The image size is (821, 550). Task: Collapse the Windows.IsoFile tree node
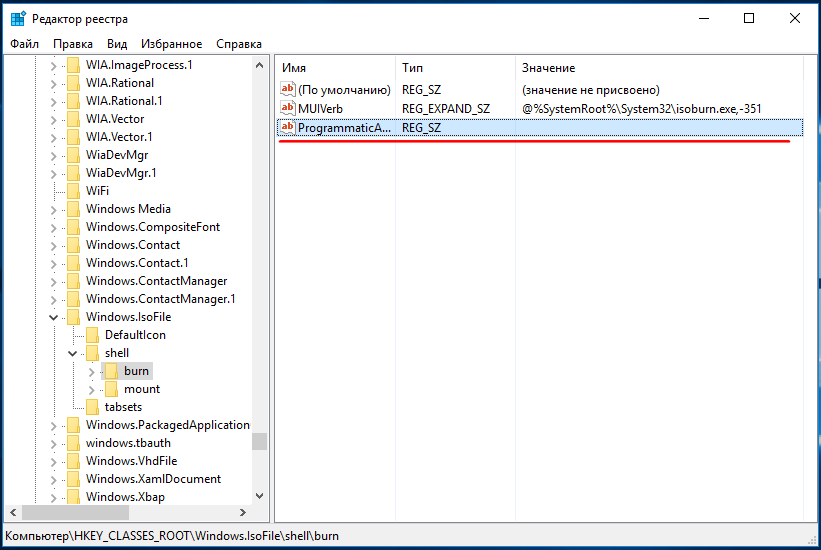(53, 317)
